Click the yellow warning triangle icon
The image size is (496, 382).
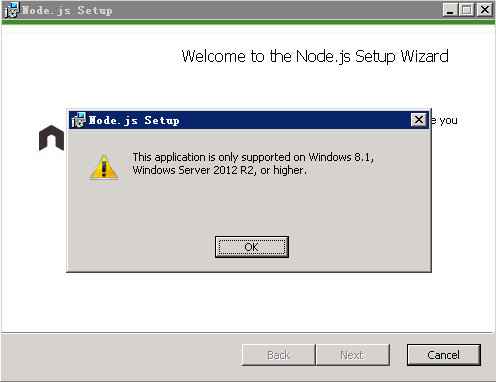coord(104,167)
